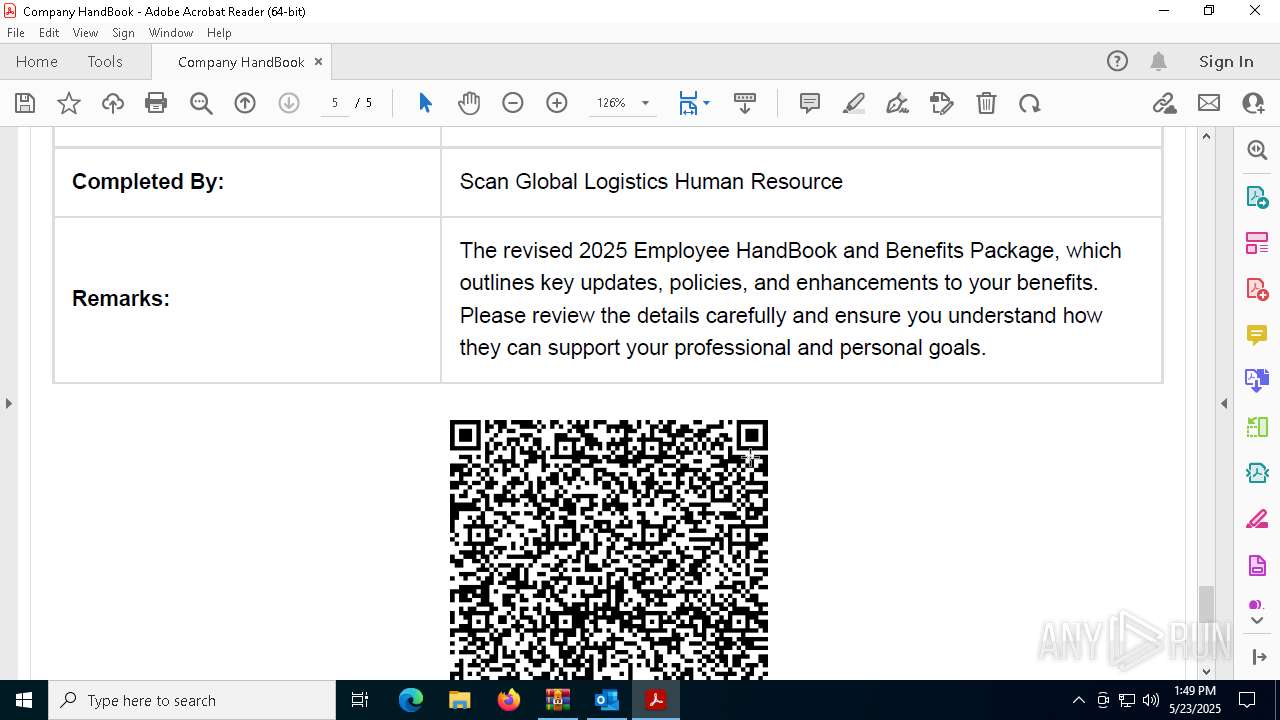Screen dimensions: 1280x720
Task: Click the QR code image
Action: tap(609, 549)
